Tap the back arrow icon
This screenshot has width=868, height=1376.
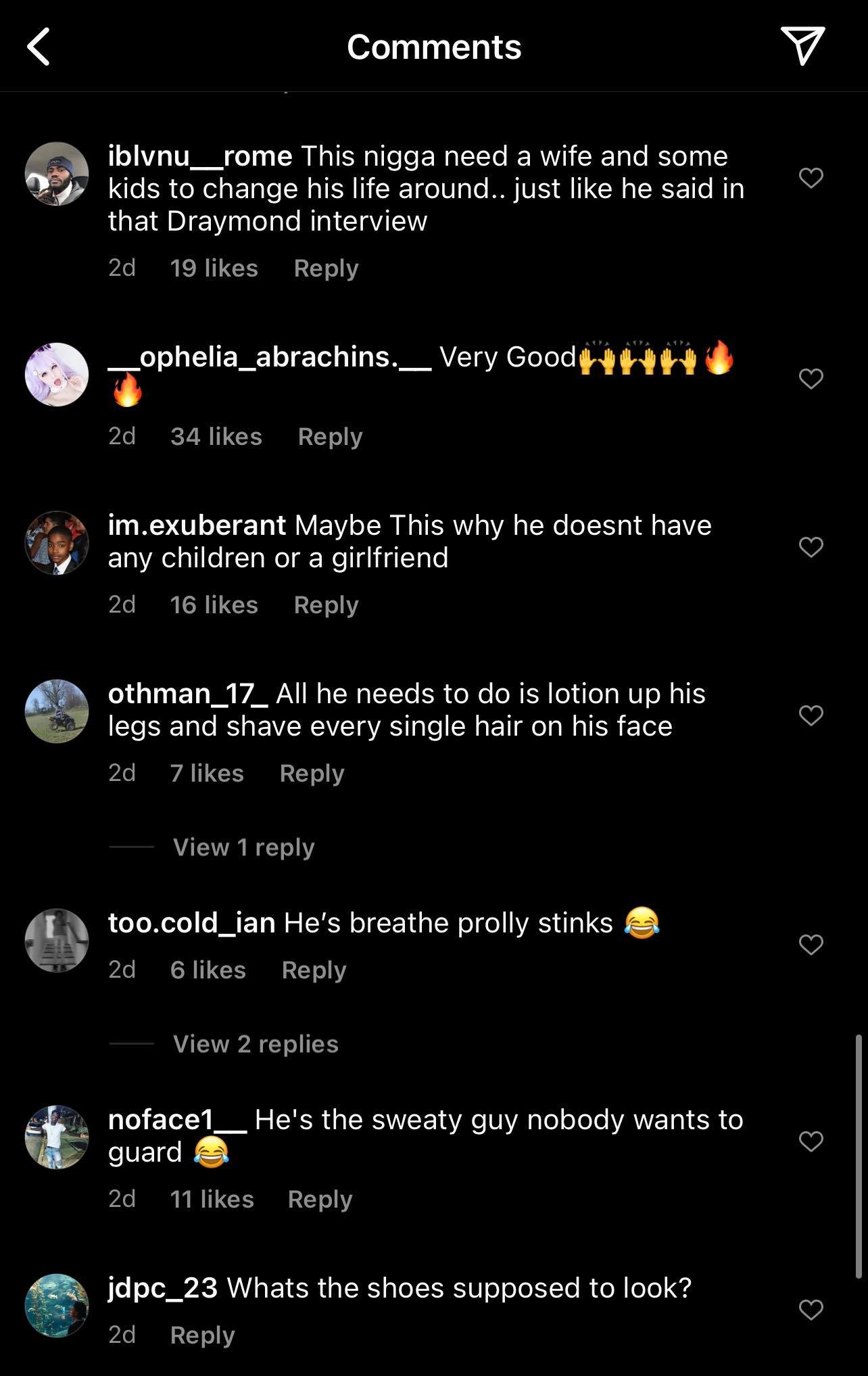pos(39,47)
